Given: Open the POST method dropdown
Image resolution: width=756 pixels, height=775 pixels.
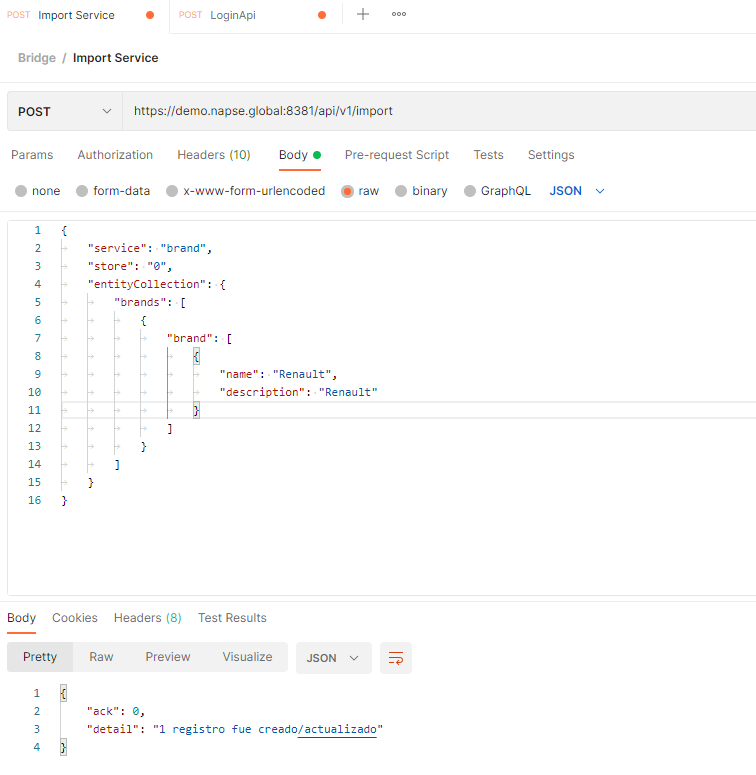Looking at the screenshot, I should pyautogui.click(x=65, y=111).
